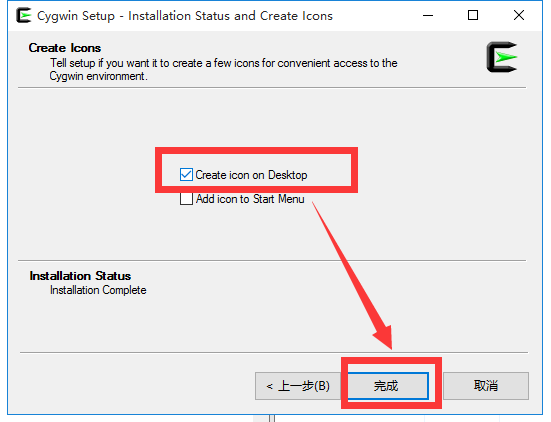Finish setup with the 完成 button
Screen dimensions: 551x422
[x=388, y=386]
